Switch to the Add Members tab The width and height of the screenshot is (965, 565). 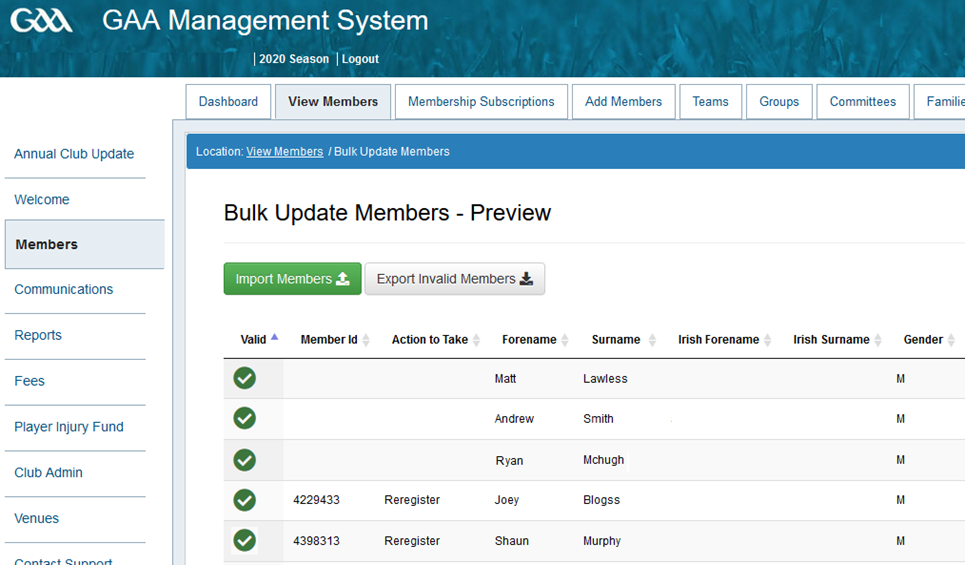(623, 102)
